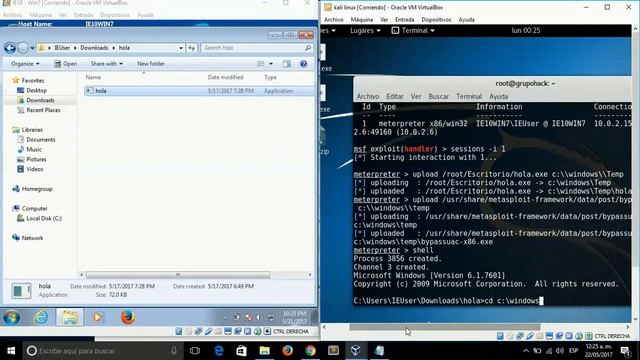
Task: Launch Internet Explorer from Win7 taskbar
Action: click(x=41, y=317)
